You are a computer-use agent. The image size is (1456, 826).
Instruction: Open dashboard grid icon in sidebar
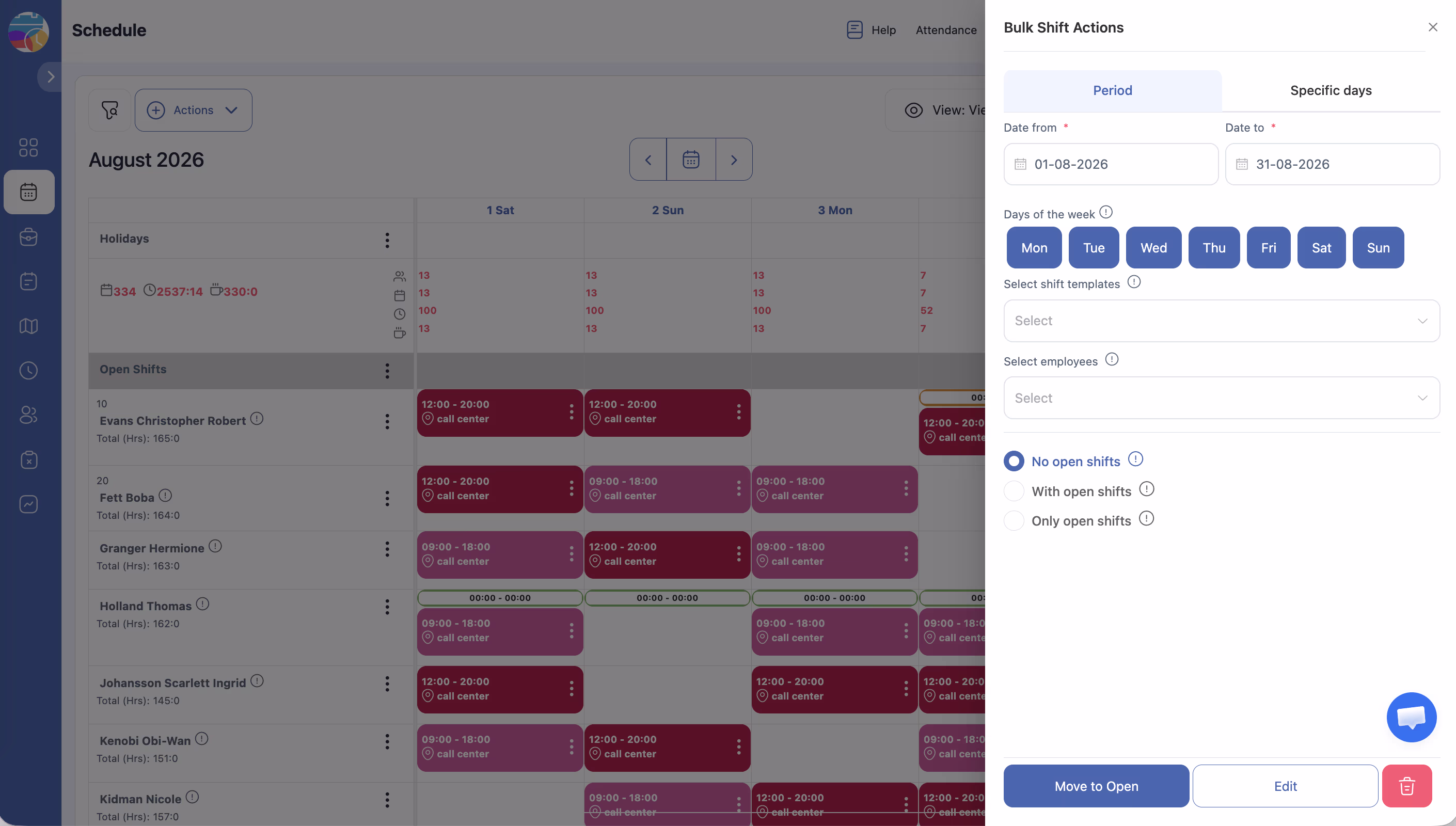pyautogui.click(x=28, y=148)
